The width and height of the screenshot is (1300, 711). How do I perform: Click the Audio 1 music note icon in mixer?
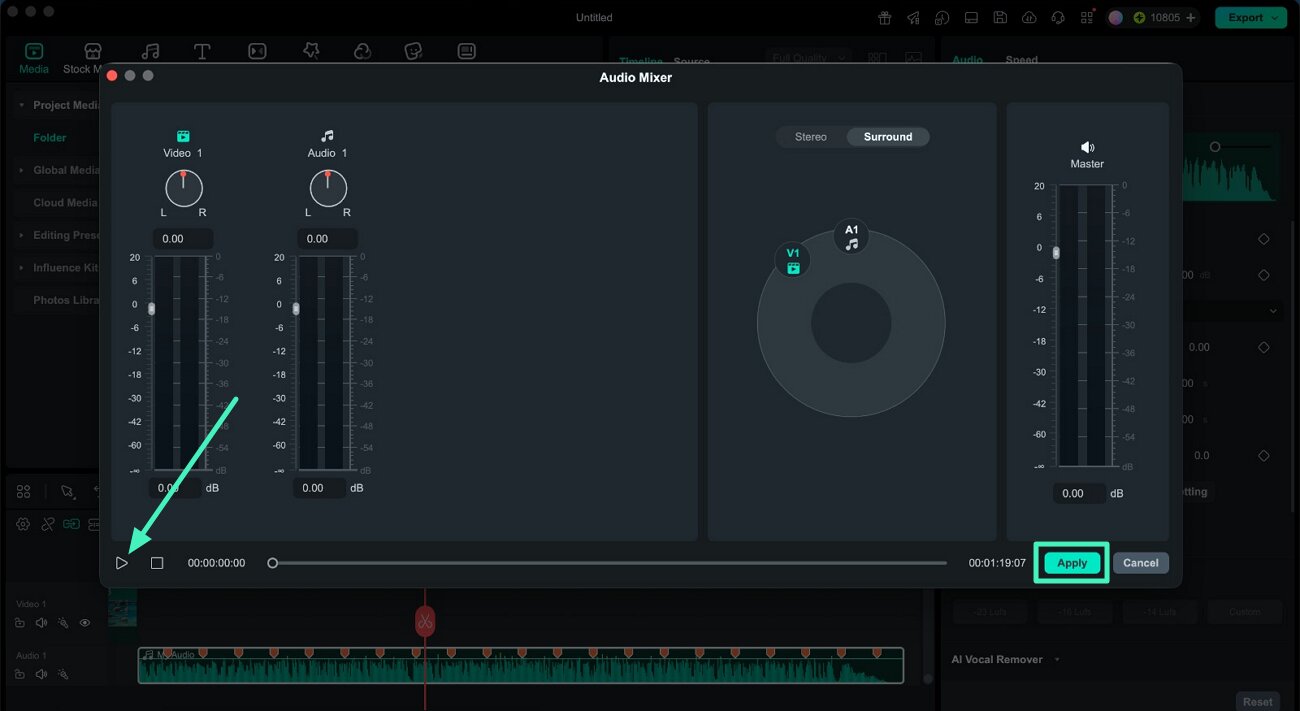coord(328,136)
